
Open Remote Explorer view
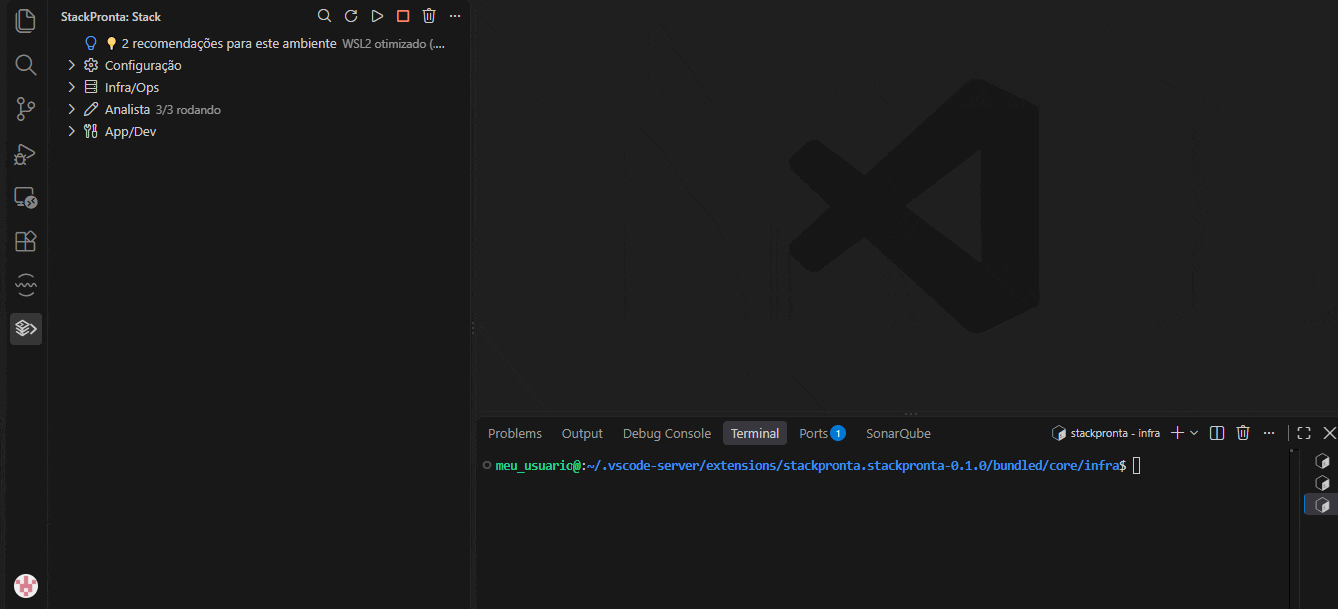click(x=26, y=198)
